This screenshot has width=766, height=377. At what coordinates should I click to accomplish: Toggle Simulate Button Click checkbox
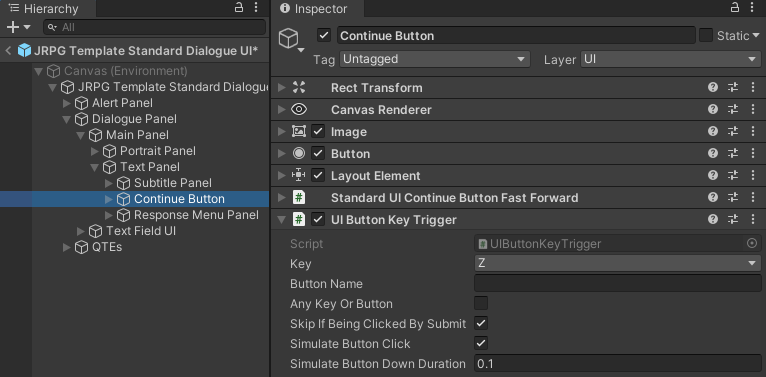(481, 343)
